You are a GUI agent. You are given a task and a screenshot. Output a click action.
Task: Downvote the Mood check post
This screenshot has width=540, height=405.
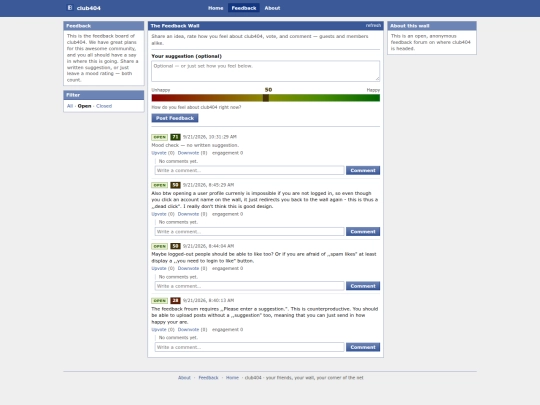pos(188,153)
